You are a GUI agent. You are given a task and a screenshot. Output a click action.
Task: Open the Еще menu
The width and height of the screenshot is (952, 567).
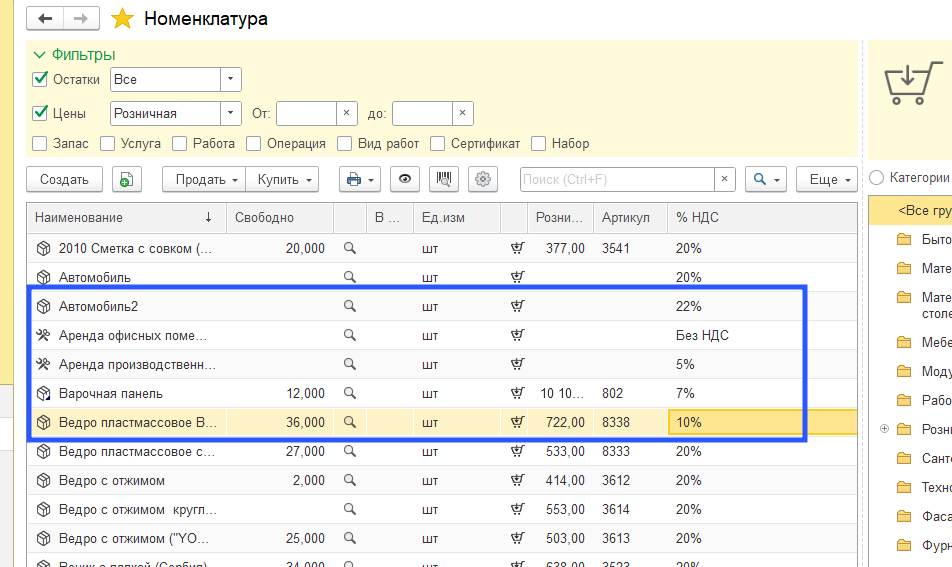tap(827, 179)
